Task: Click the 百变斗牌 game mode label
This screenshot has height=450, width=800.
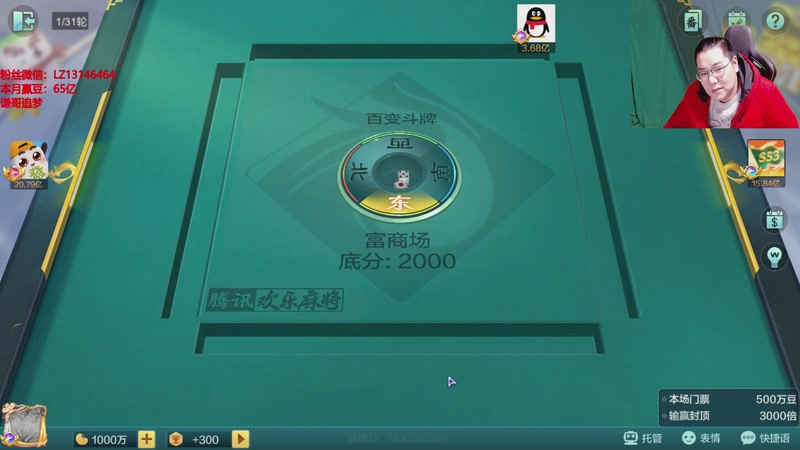Action: tap(402, 118)
